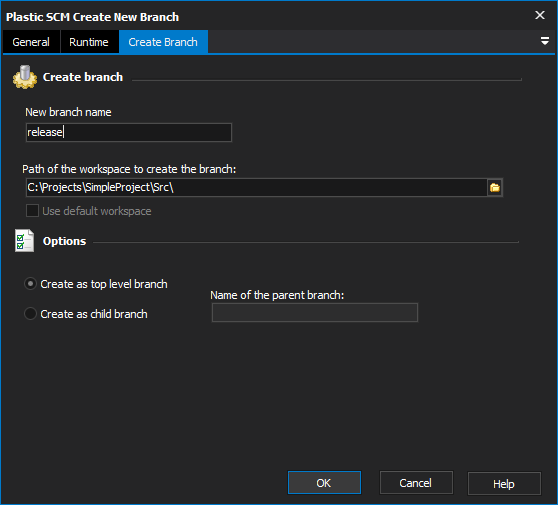Click 'Path of the workspace' label
The width and height of the screenshot is (558, 505).
pos(129,169)
